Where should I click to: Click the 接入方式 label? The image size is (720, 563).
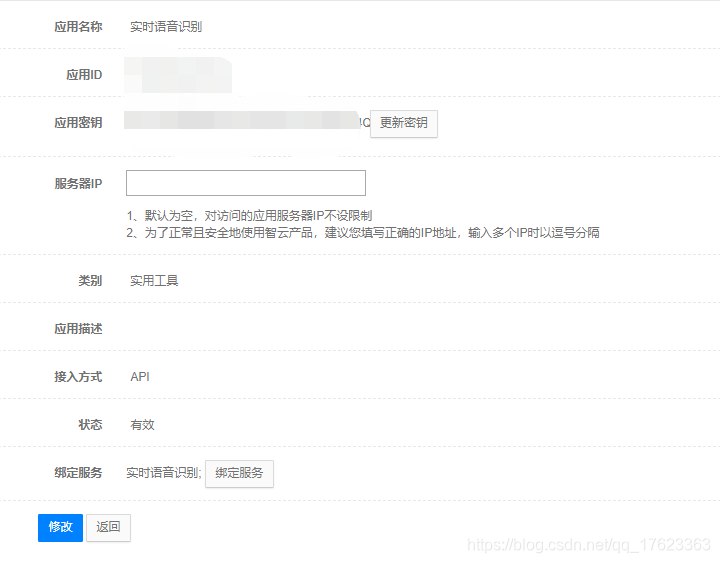click(x=78, y=377)
